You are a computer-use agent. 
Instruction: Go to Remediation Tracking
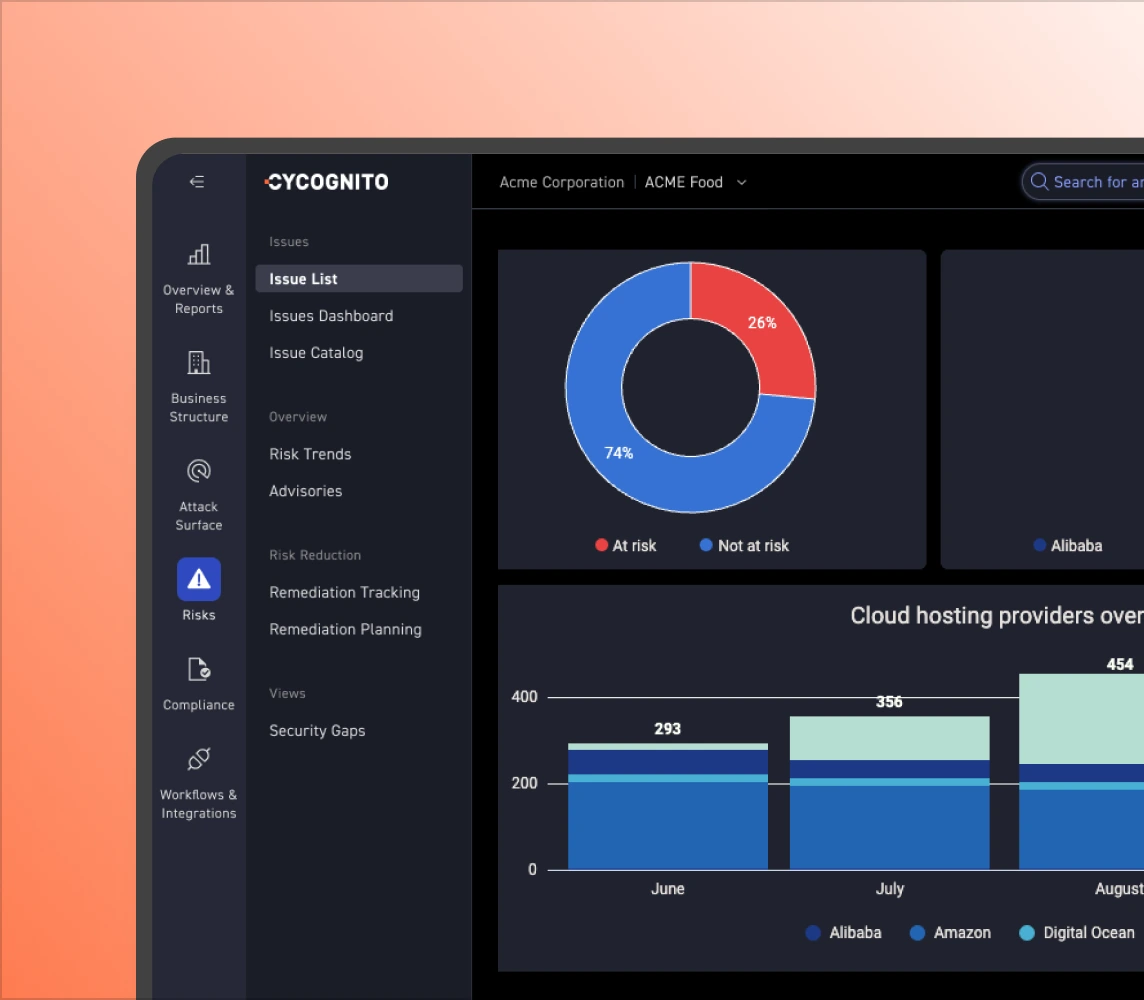(344, 592)
